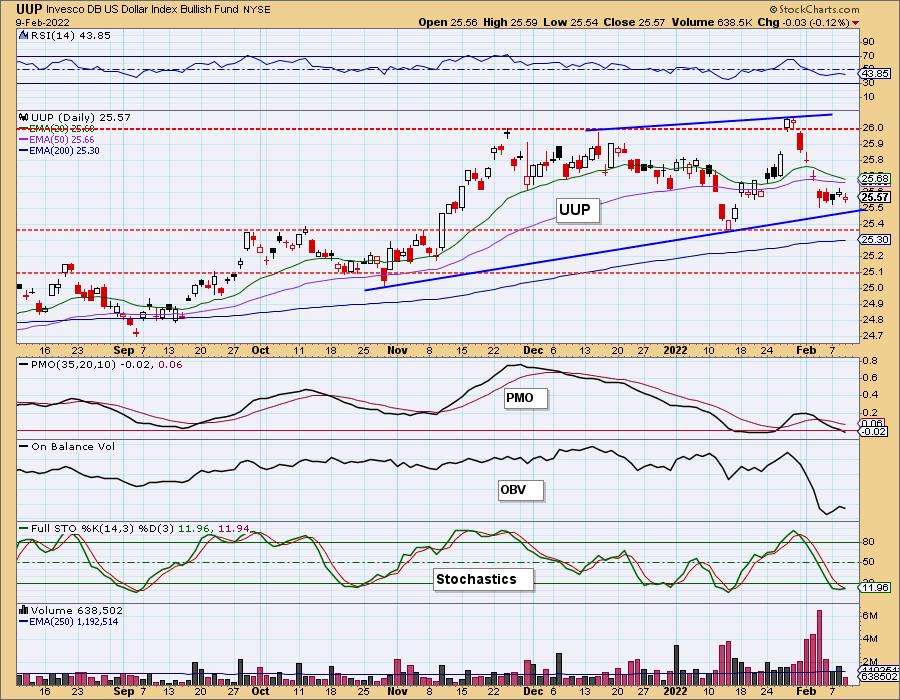900x700 pixels.
Task: Click the candlestick icon beside UUP (Daily)
Action: pos(24,117)
